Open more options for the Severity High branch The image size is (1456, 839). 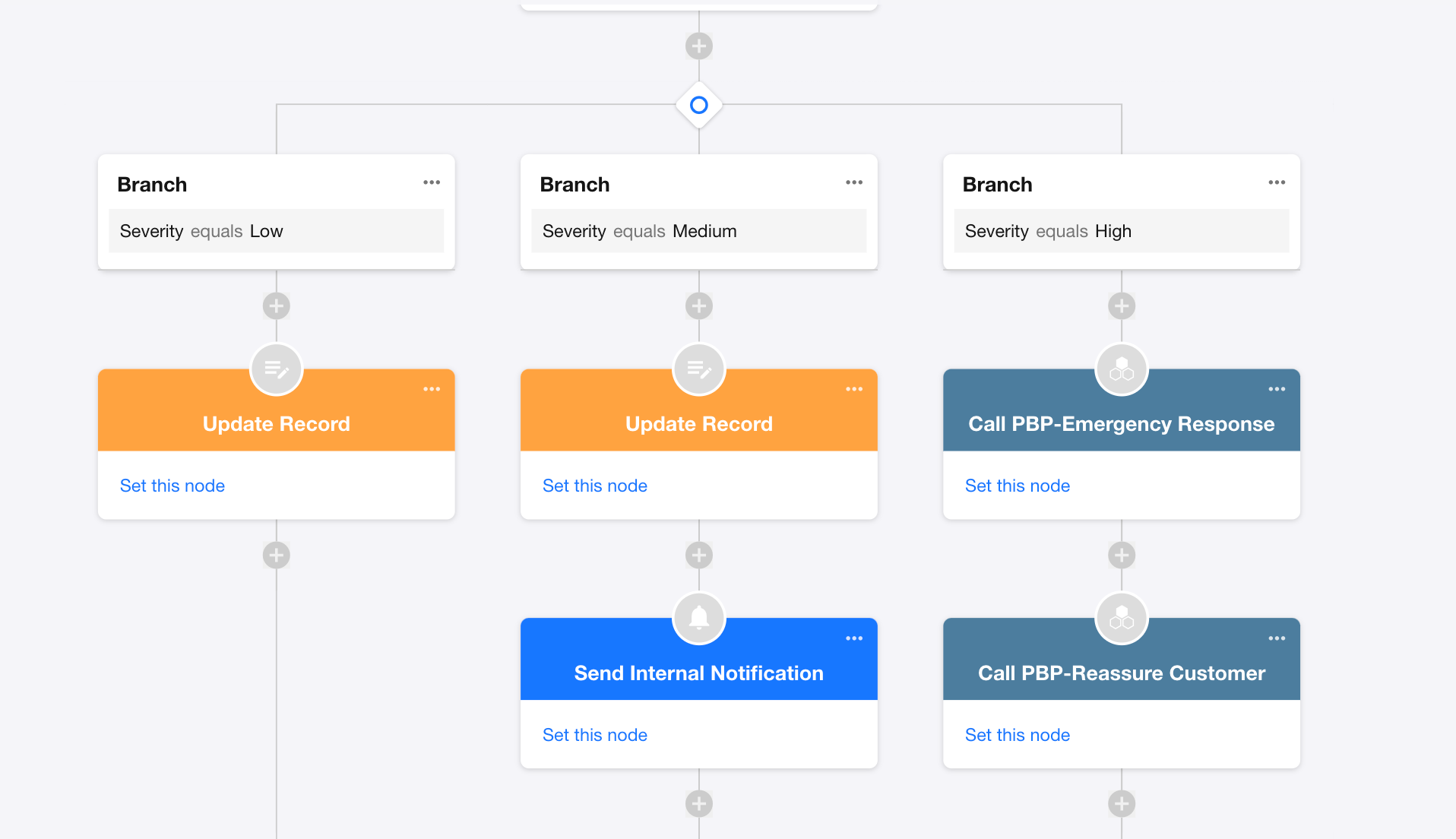[1277, 182]
